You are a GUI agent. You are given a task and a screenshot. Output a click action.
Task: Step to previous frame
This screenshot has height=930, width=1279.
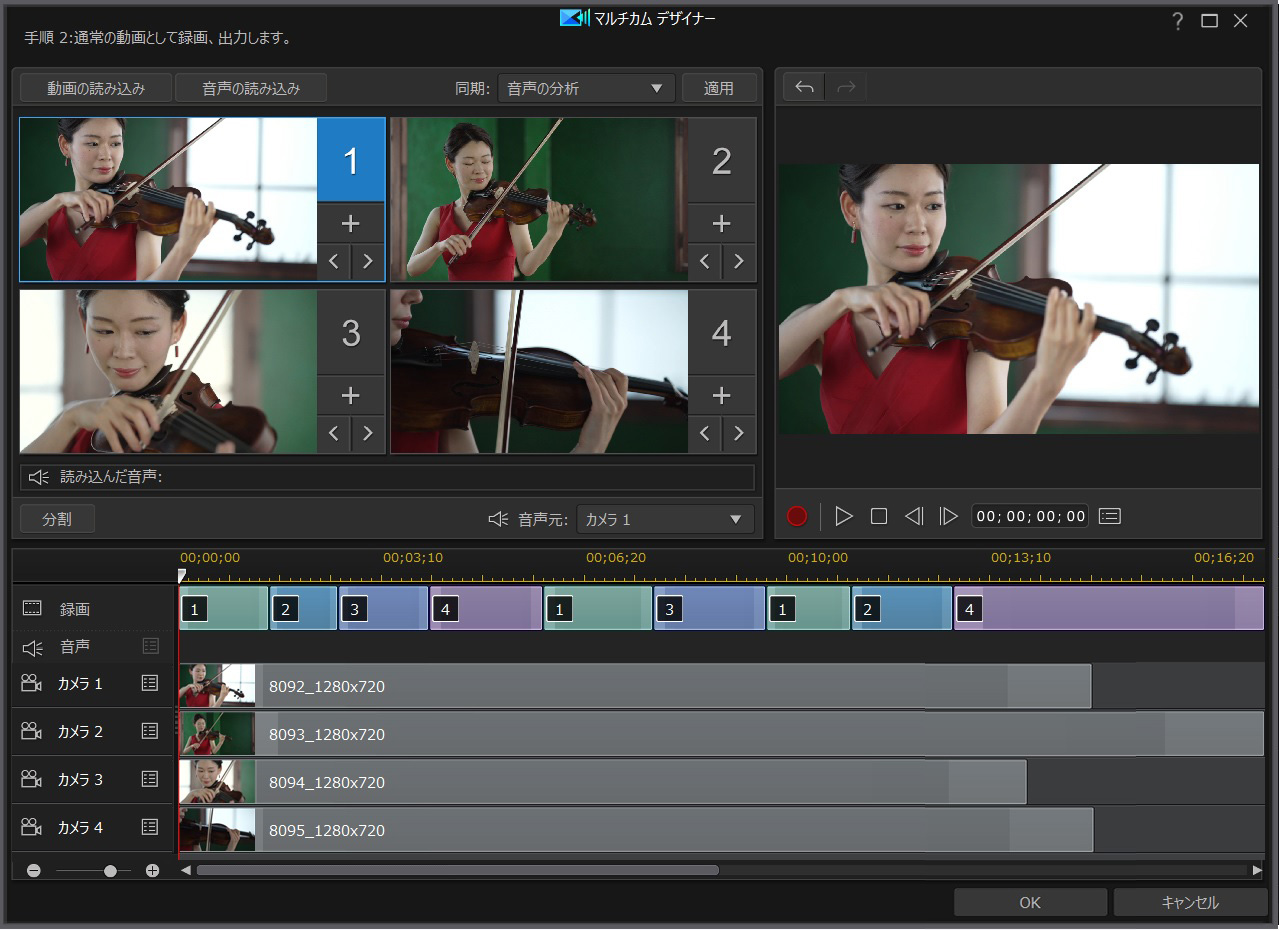pos(914,516)
